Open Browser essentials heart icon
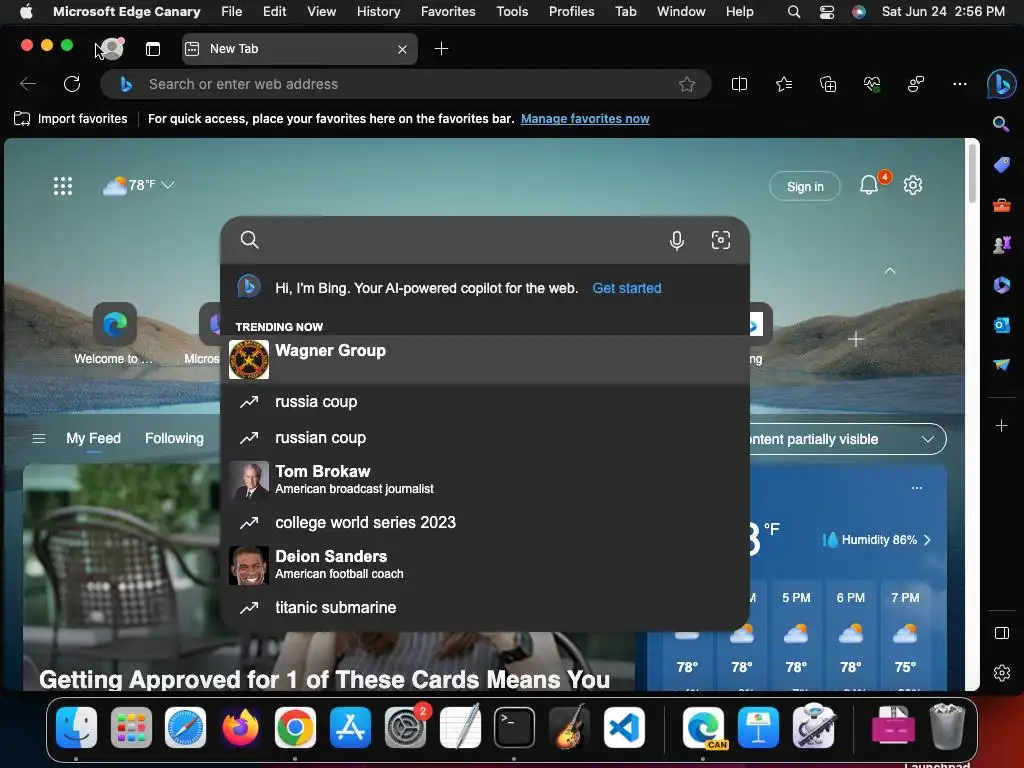 pyautogui.click(x=871, y=84)
